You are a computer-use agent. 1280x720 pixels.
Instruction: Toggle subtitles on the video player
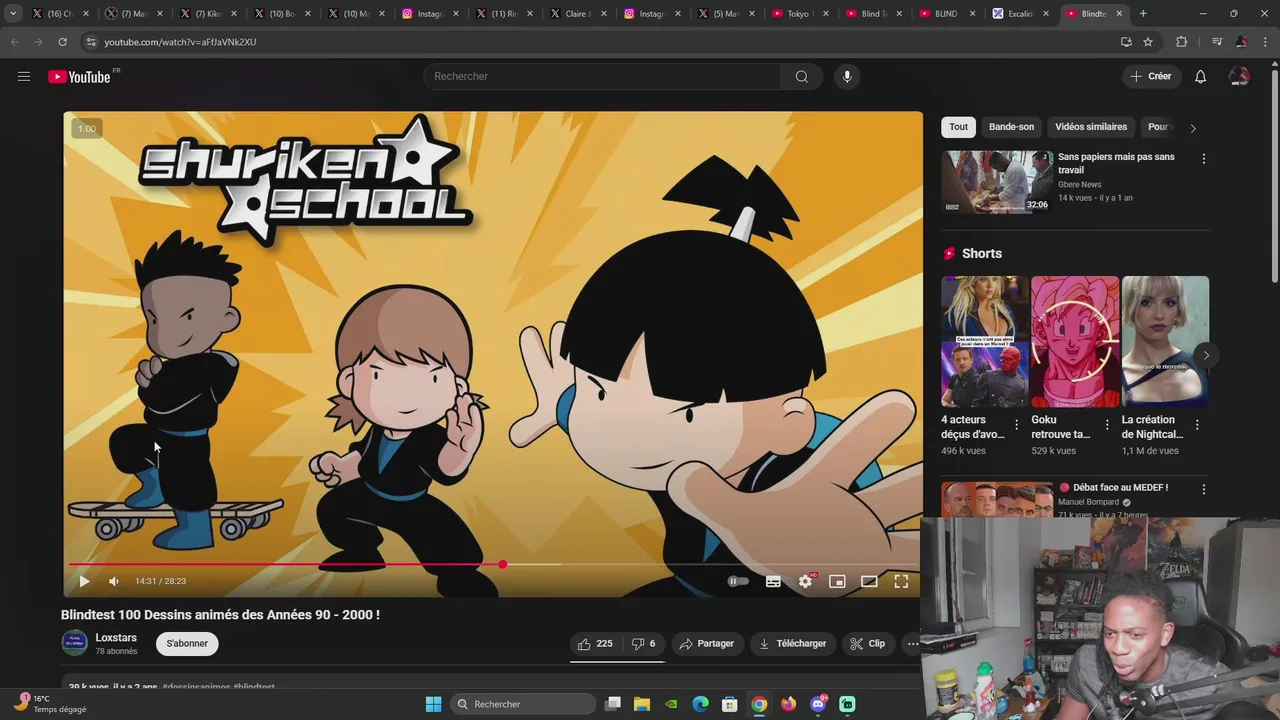[x=773, y=581]
